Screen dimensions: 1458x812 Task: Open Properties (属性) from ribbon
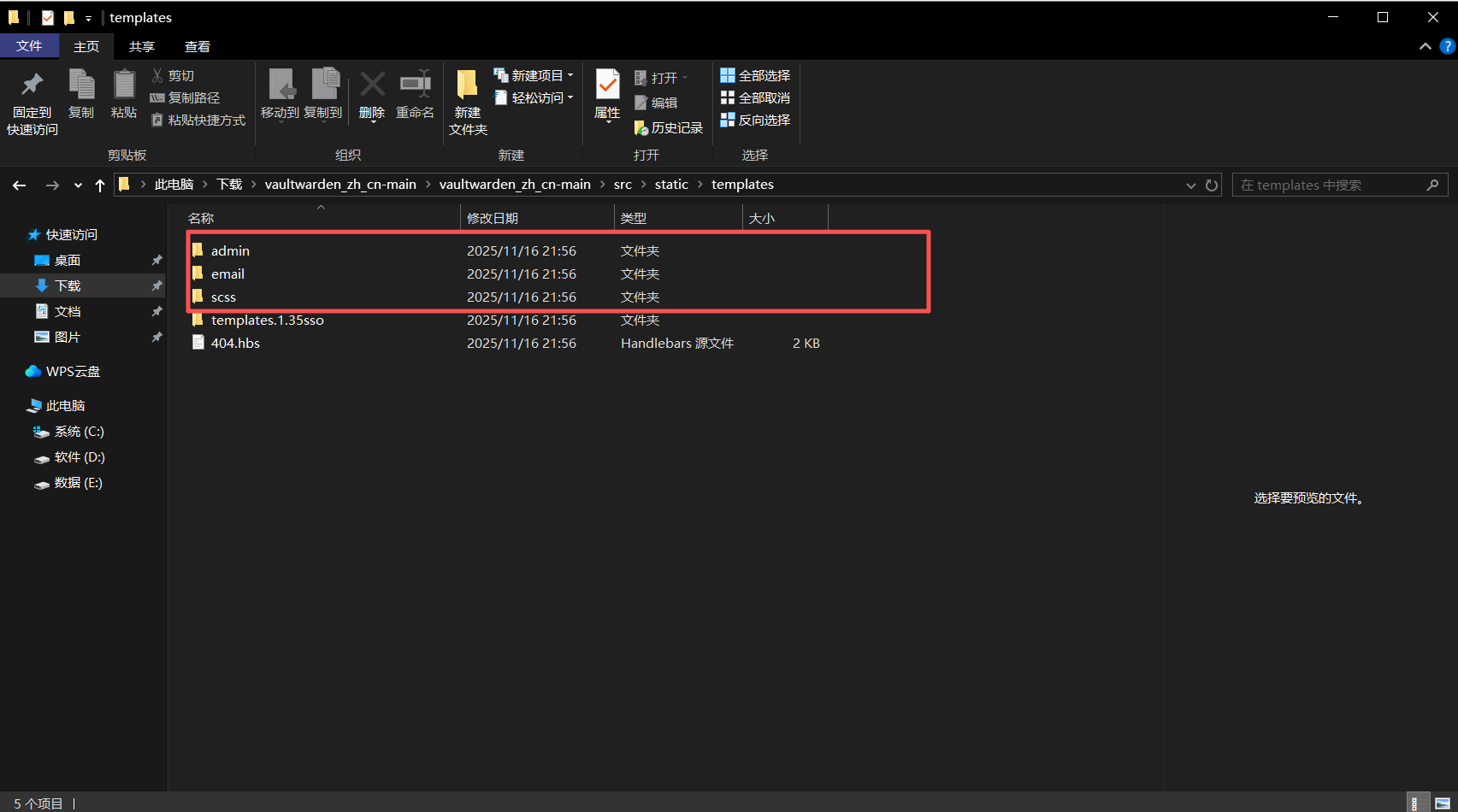pyautogui.click(x=607, y=94)
